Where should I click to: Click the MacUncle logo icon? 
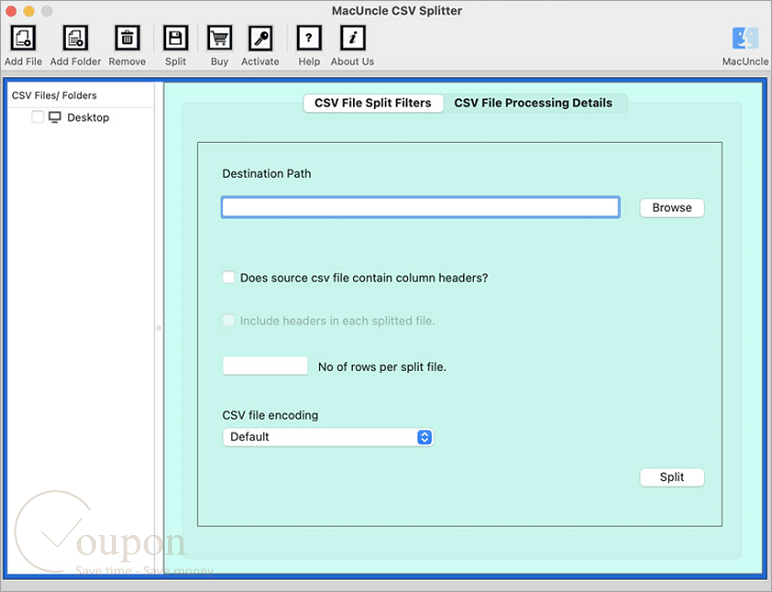tap(745, 38)
